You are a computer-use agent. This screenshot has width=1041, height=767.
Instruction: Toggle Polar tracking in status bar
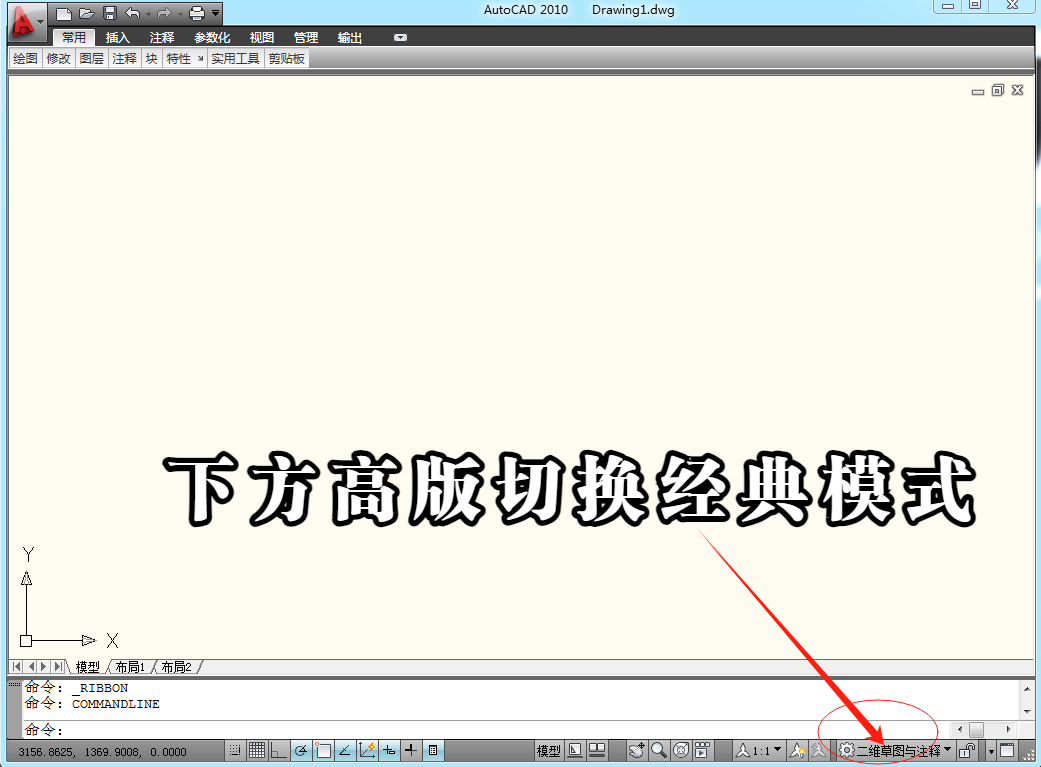coord(301,750)
